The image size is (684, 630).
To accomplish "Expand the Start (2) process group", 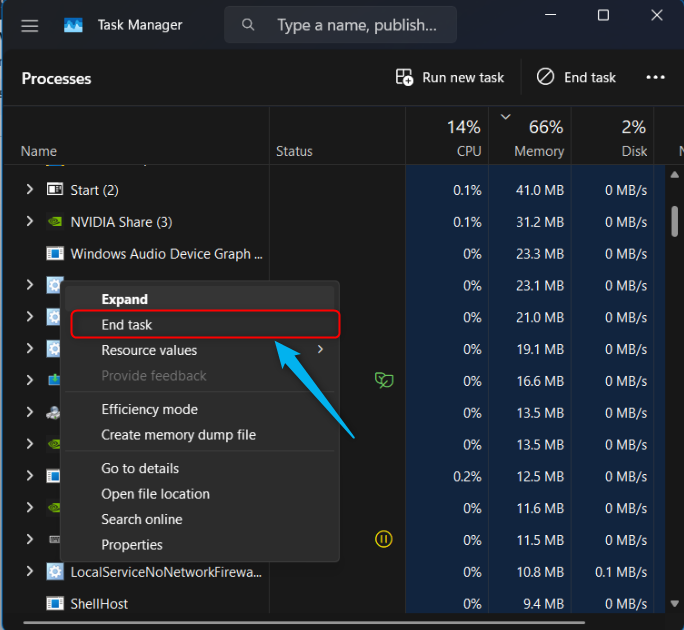I will pos(29,189).
